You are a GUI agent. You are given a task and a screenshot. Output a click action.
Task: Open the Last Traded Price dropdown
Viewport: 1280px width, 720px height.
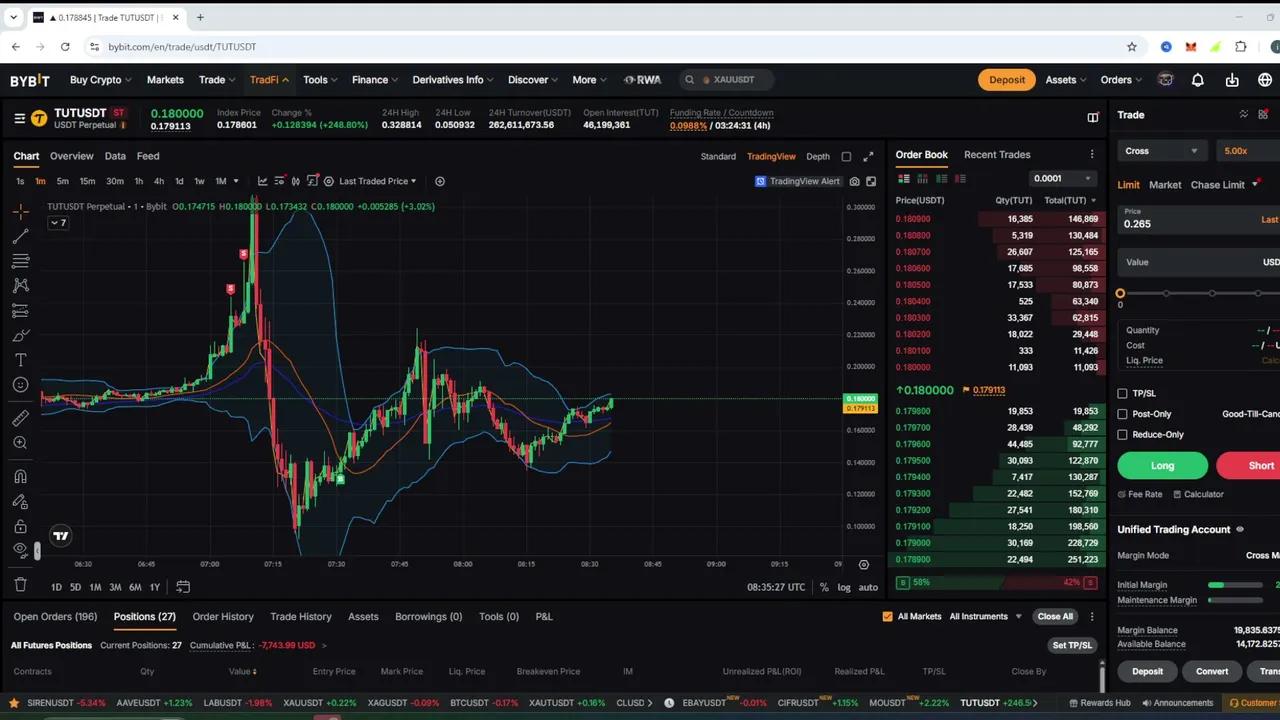[377, 181]
